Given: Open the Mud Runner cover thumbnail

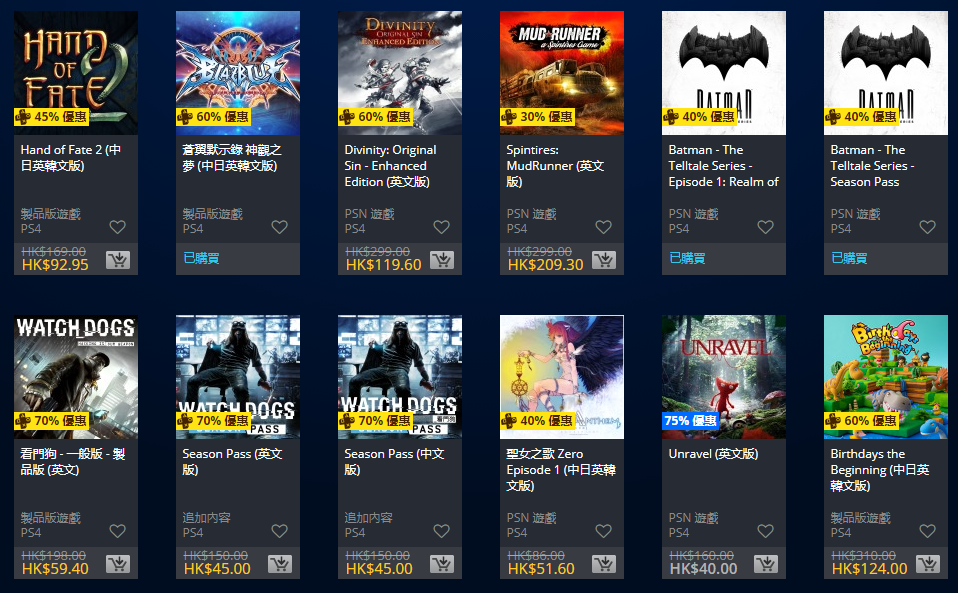Looking at the screenshot, I should point(562,73).
